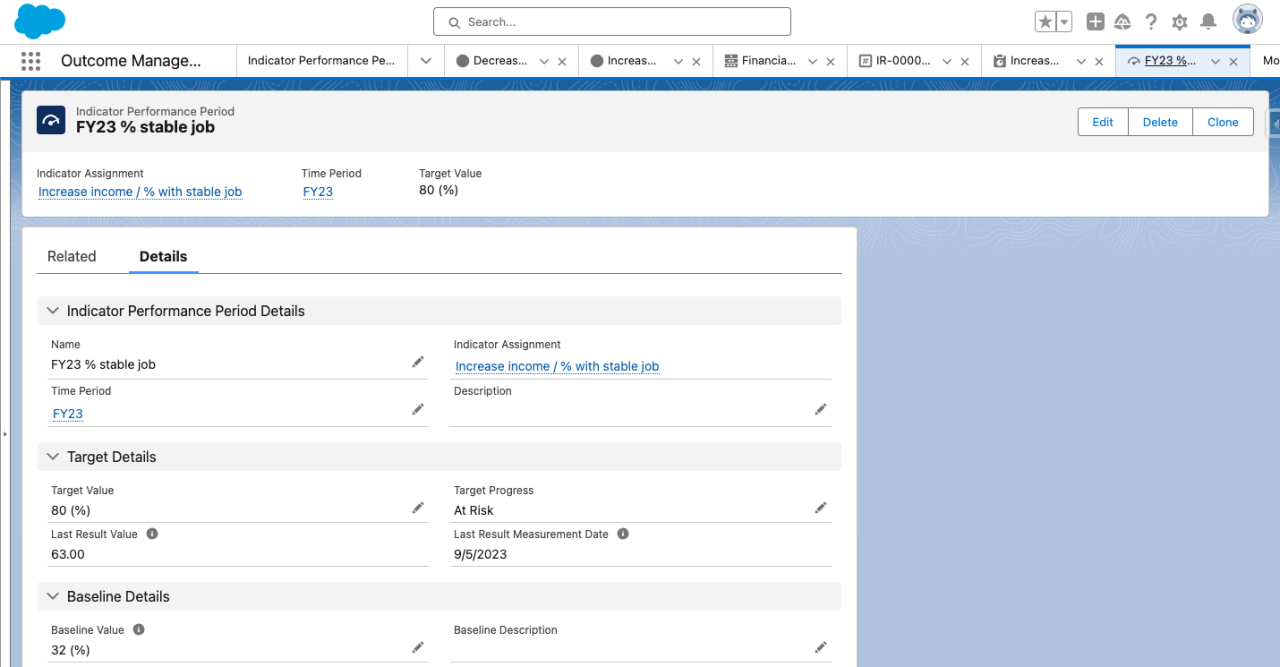The image size is (1280, 667).
Task: Click the Edit button
Action: pos(1103,122)
